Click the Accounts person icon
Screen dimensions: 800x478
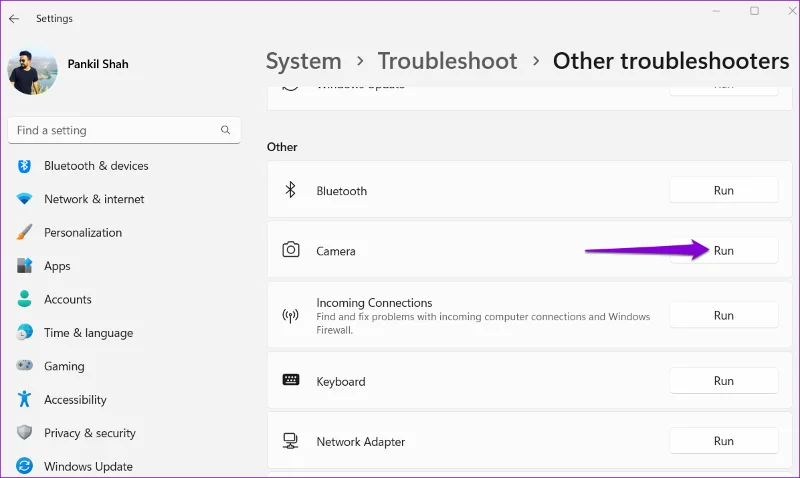(x=24, y=299)
